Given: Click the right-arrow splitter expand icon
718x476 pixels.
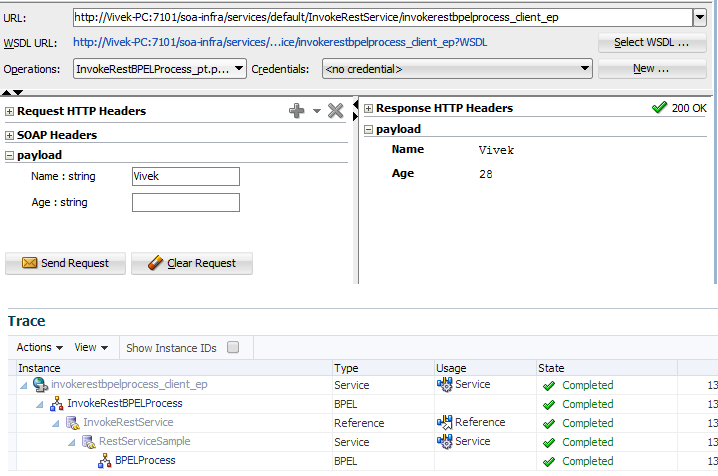Looking at the screenshot, I should pyautogui.click(x=356, y=117).
